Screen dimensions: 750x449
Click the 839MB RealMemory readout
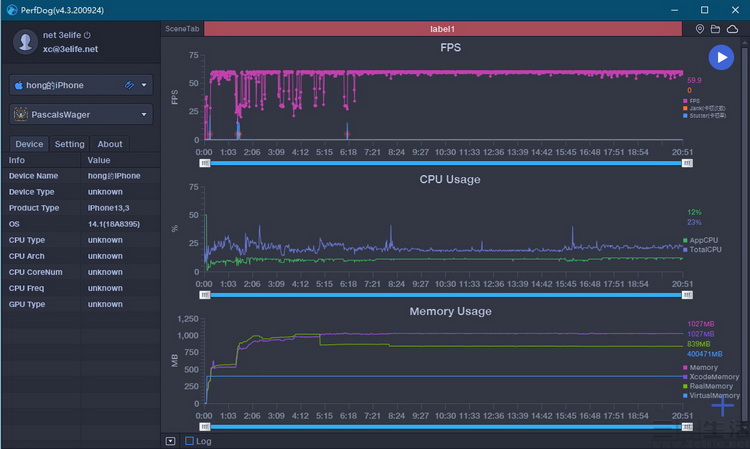[698, 344]
